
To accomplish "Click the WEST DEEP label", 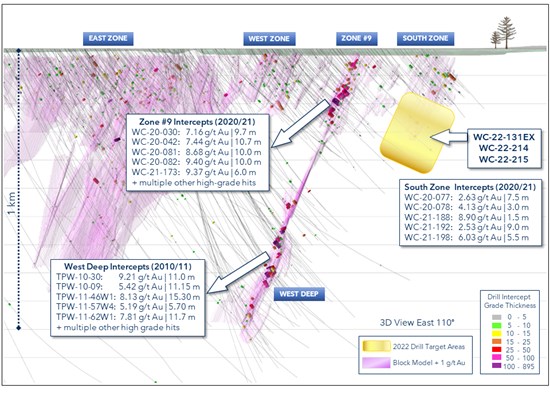I will pyautogui.click(x=299, y=294).
